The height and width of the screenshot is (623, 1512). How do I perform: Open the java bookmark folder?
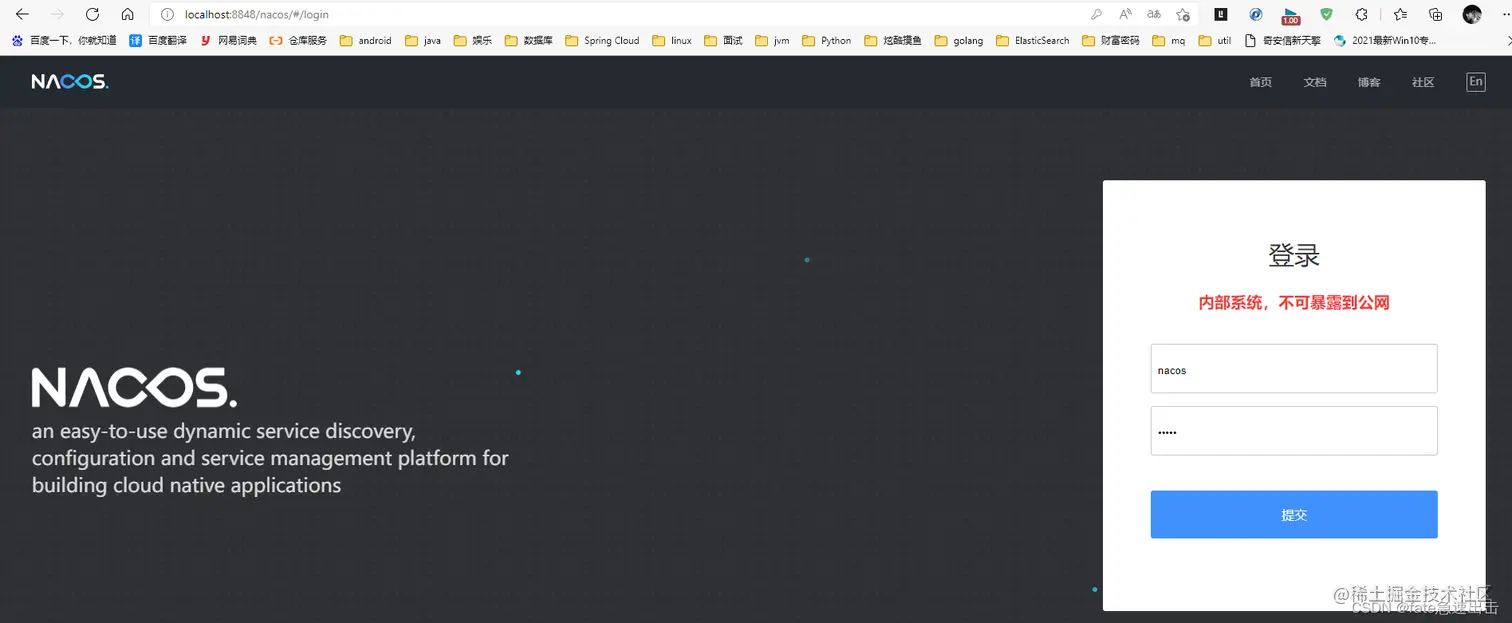(423, 41)
